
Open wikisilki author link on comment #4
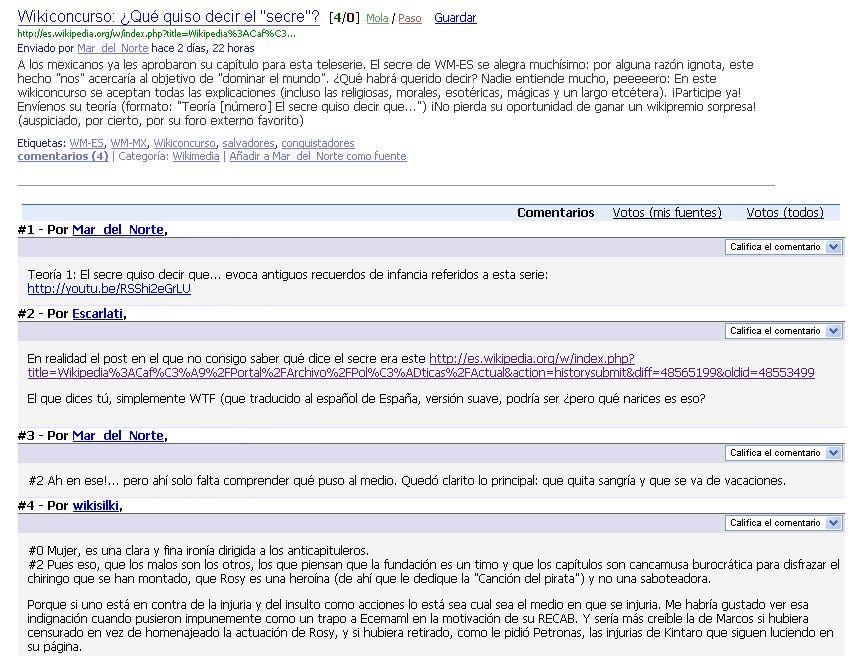[96, 506]
